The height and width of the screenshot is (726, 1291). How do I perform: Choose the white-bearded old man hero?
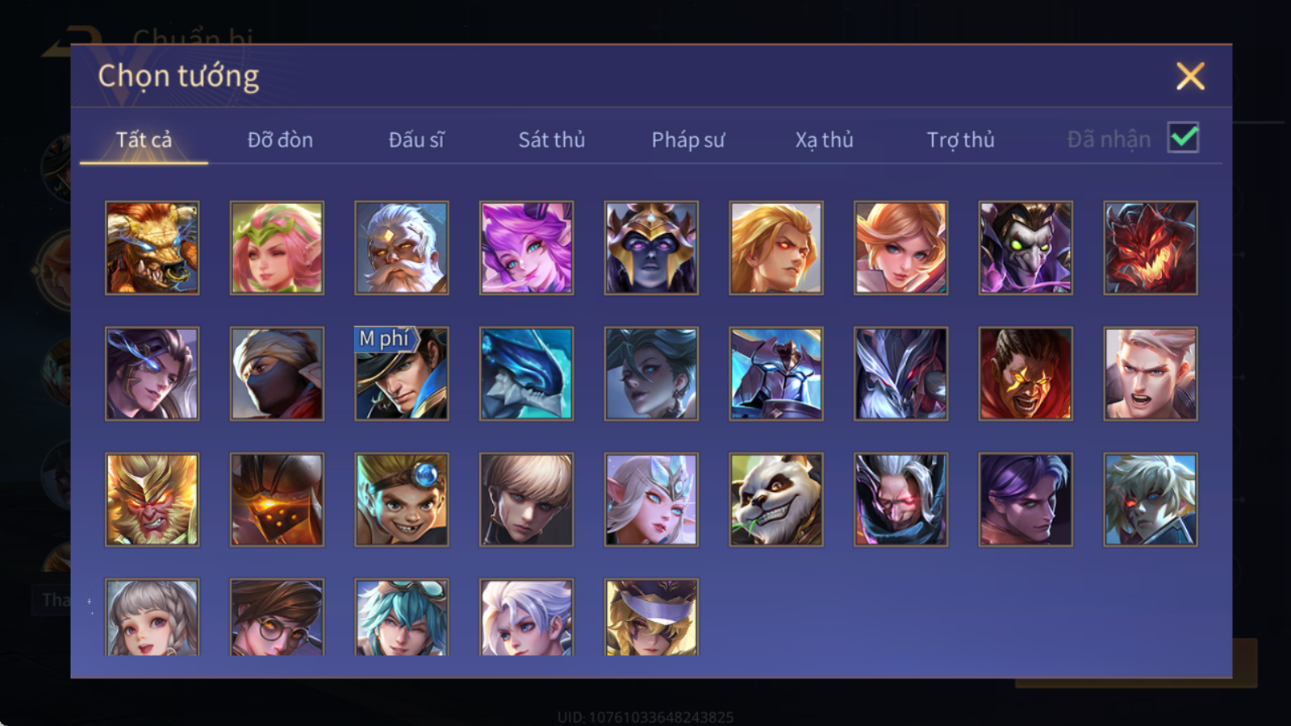pyautogui.click(x=401, y=248)
